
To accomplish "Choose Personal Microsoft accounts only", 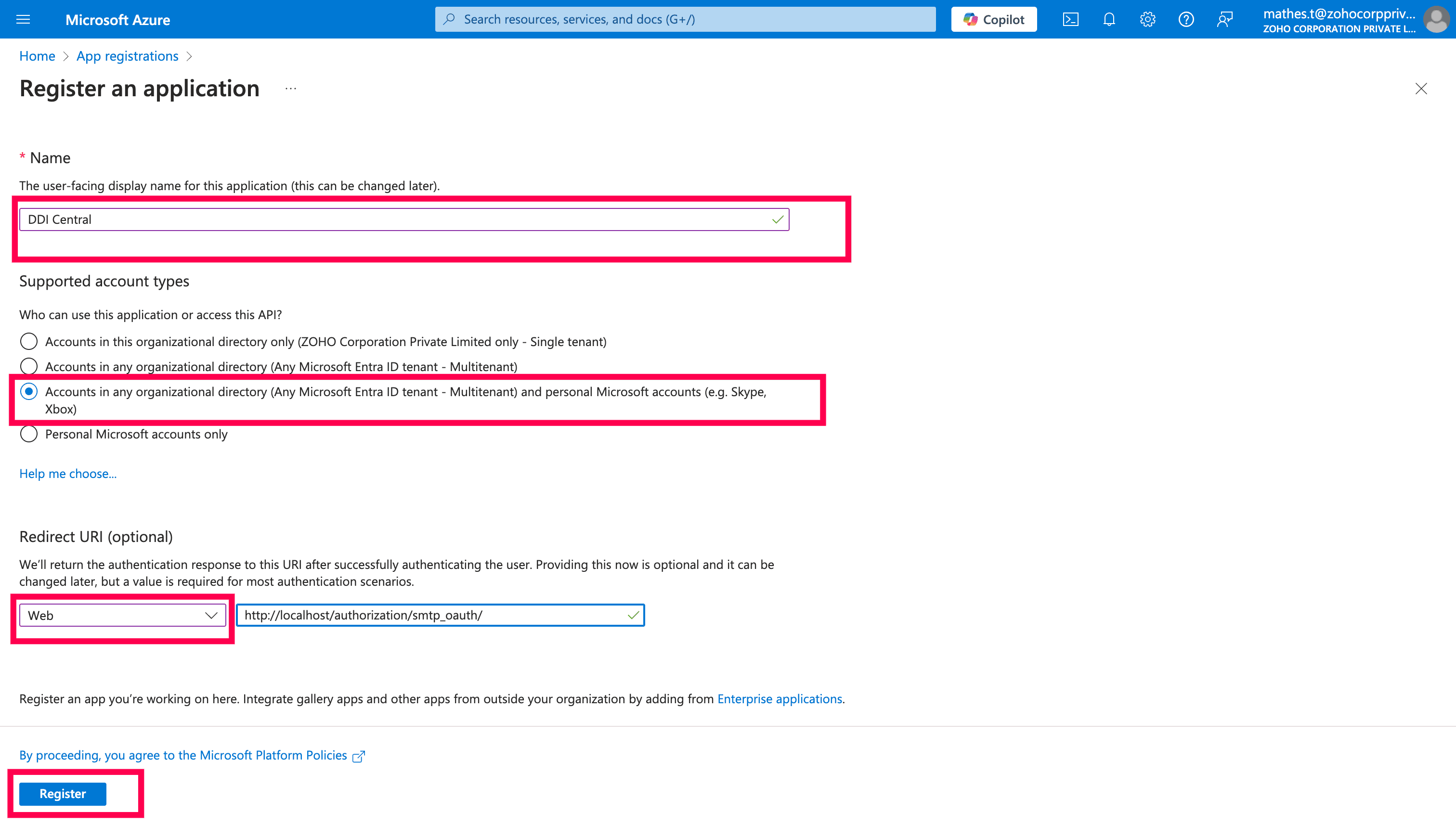I will click(x=29, y=434).
